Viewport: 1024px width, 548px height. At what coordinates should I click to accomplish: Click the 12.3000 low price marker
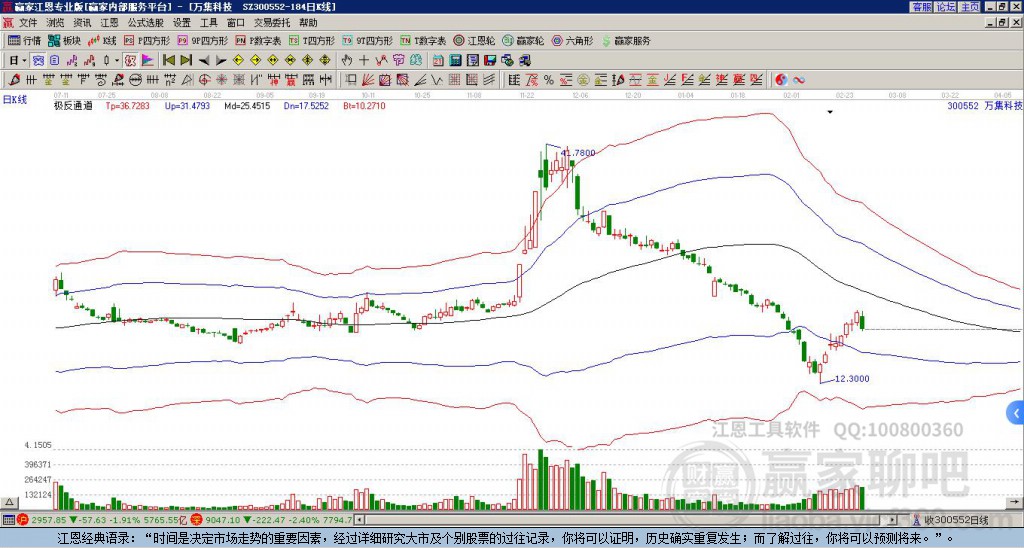coord(852,379)
